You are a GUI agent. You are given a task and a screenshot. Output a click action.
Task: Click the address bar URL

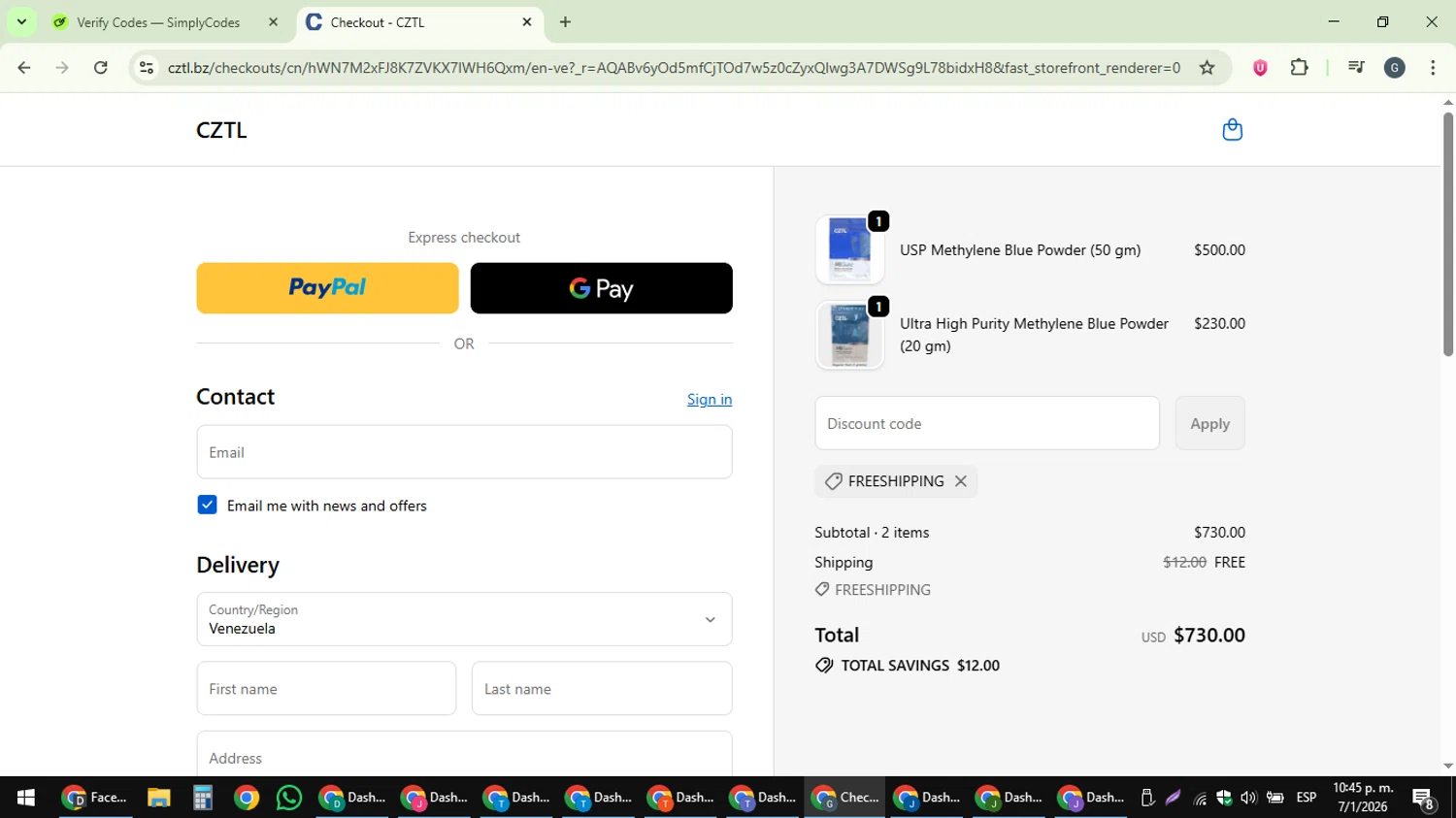coord(674,68)
